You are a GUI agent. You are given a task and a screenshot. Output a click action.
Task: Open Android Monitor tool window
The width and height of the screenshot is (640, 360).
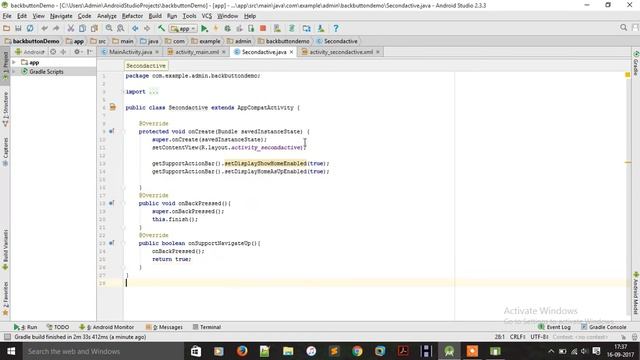pyautogui.click(x=106, y=327)
